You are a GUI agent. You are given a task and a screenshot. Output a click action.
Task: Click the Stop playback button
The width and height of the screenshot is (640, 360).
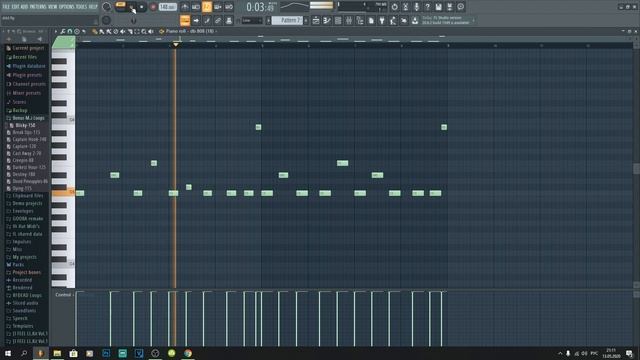click(x=142, y=7)
